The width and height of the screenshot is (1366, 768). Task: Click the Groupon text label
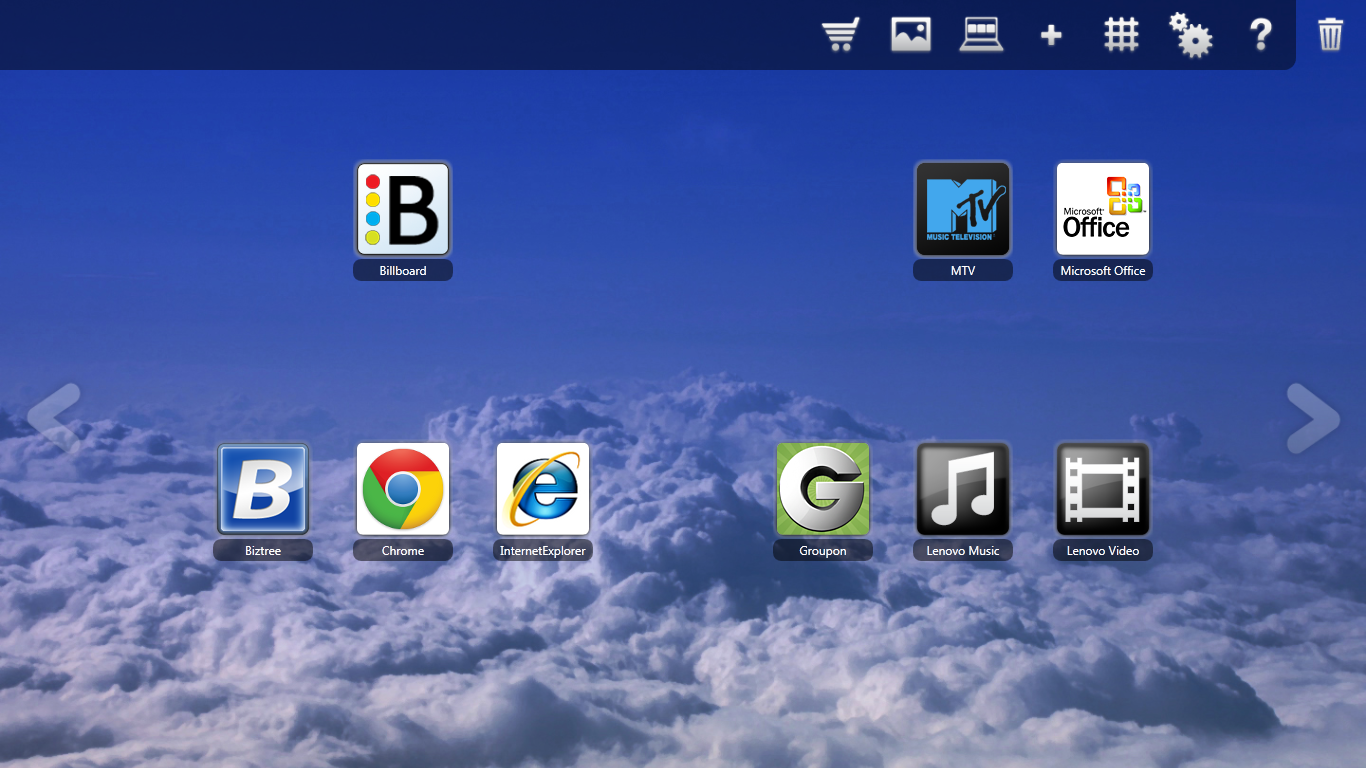coord(823,551)
